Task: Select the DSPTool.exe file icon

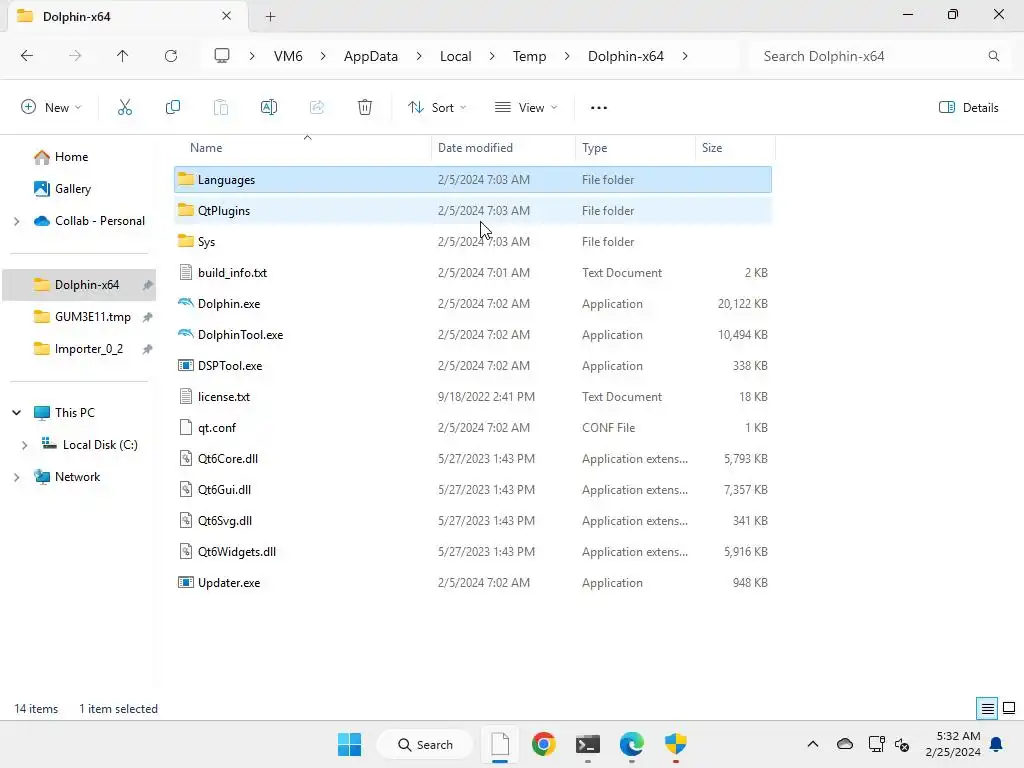Action: pos(186,366)
